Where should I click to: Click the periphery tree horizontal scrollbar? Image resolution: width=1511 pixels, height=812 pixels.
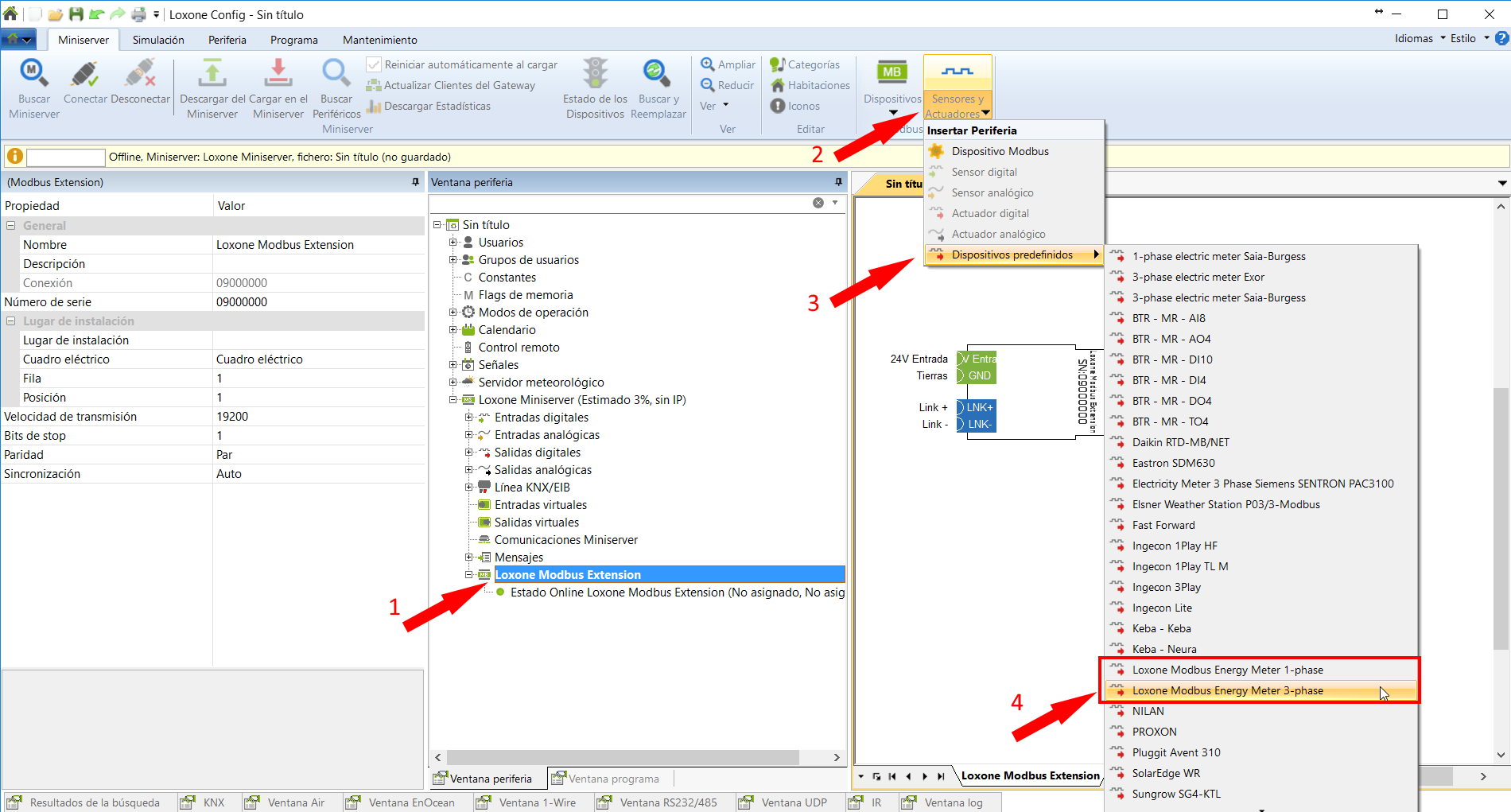click(x=622, y=757)
